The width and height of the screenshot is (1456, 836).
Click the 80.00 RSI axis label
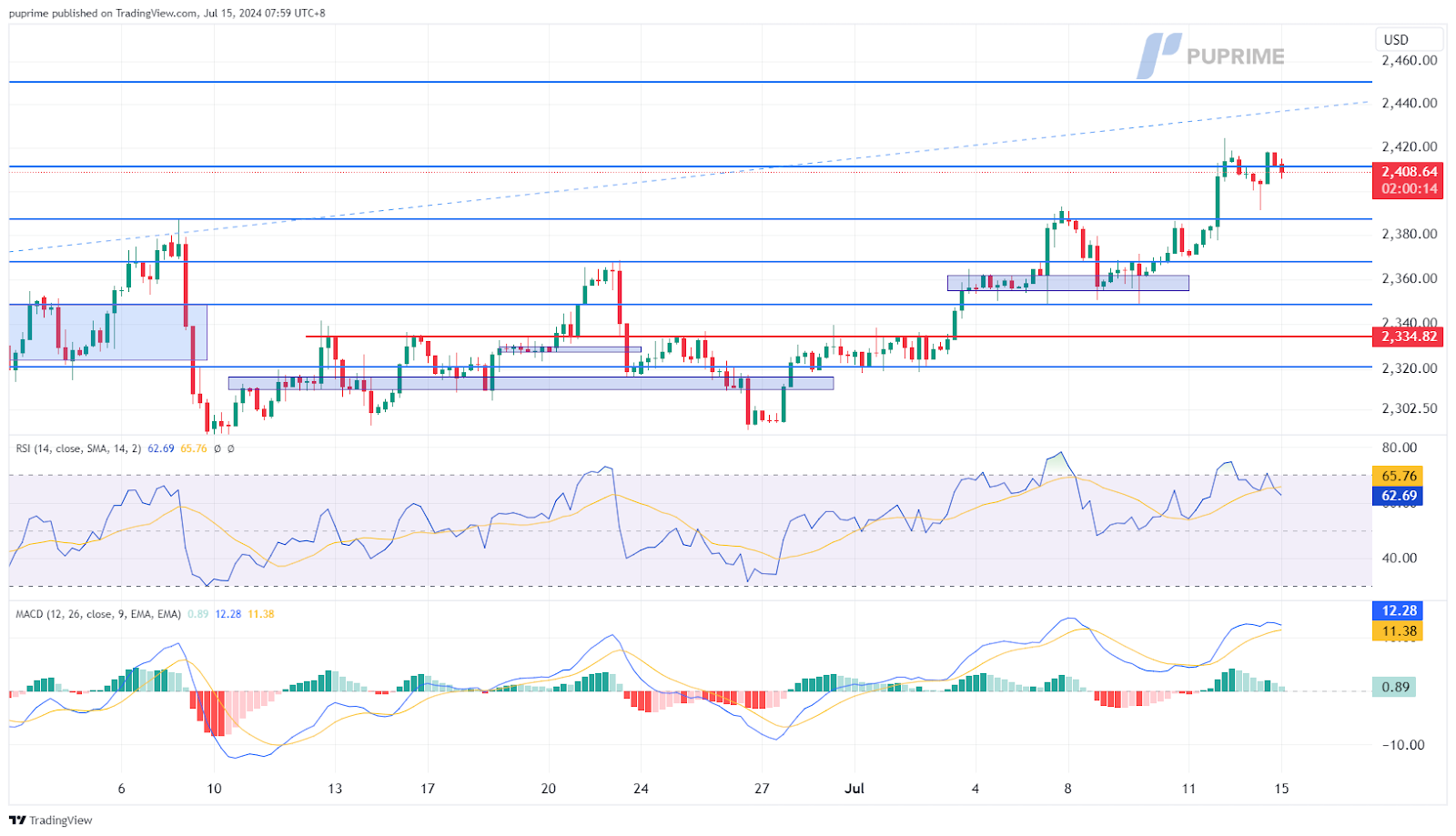point(1399,448)
